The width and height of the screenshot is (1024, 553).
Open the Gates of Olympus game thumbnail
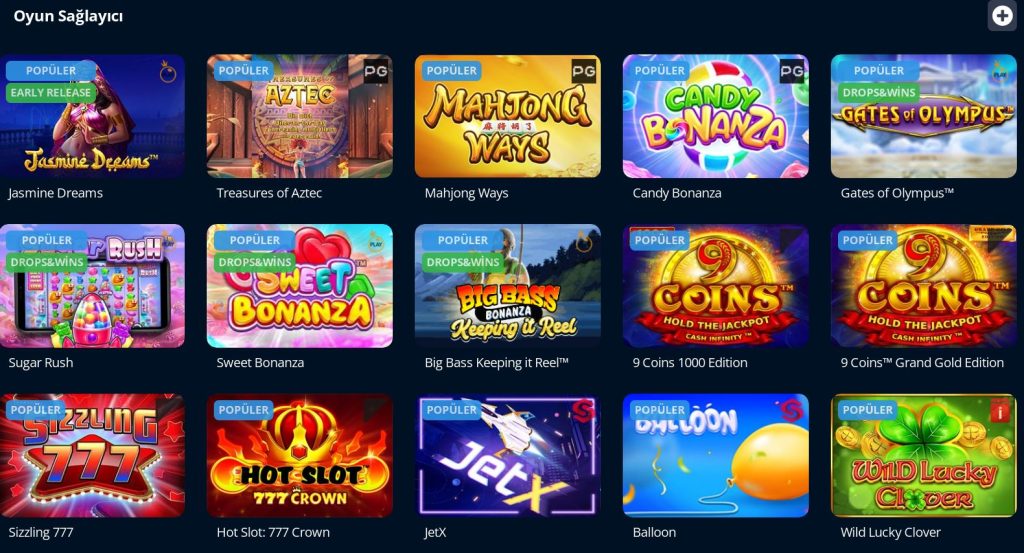pyautogui.click(x=923, y=116)
